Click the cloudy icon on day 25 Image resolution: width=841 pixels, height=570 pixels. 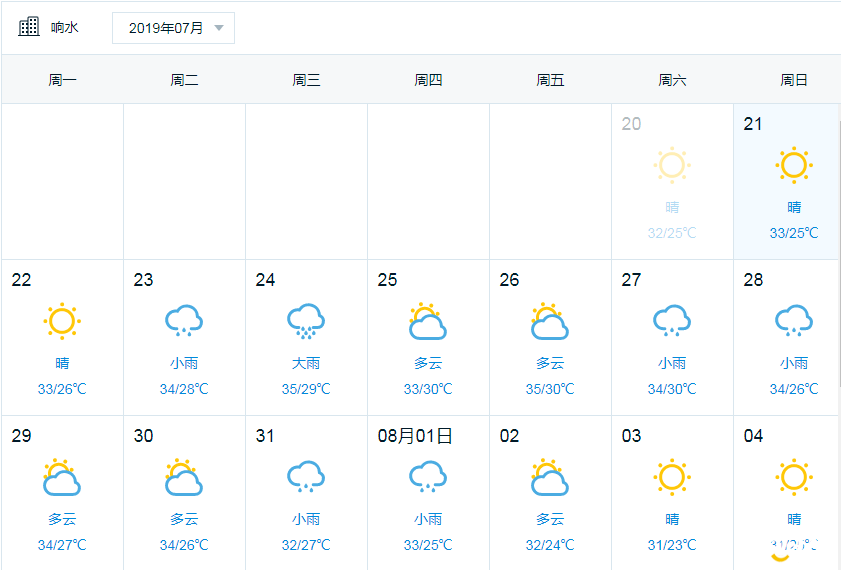(428, 321)
